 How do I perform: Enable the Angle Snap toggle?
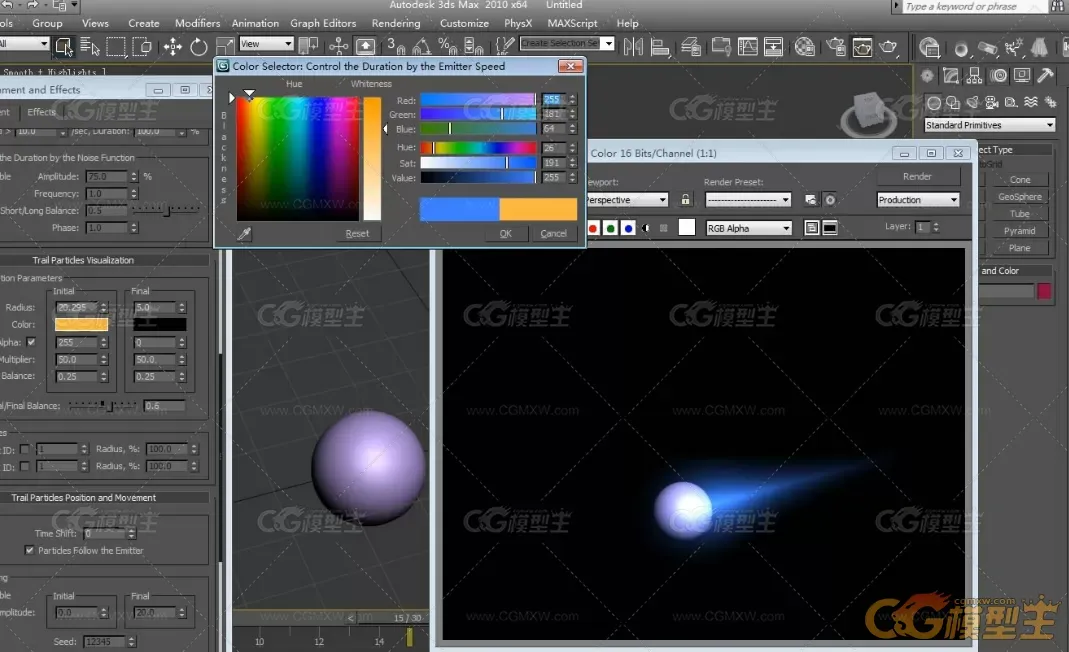tap(421, 46)
